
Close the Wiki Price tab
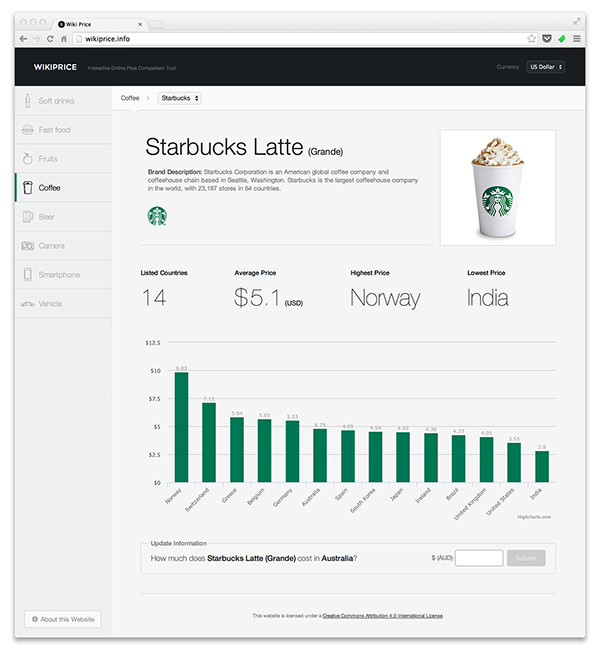tap(140, 24)
